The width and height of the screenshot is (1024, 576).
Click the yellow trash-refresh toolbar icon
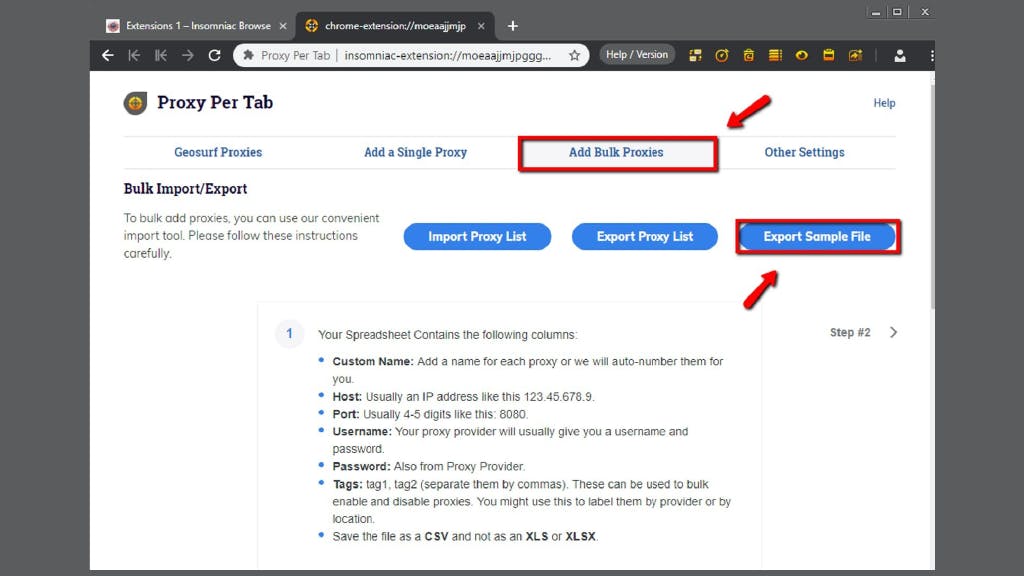tap(748, 56)
